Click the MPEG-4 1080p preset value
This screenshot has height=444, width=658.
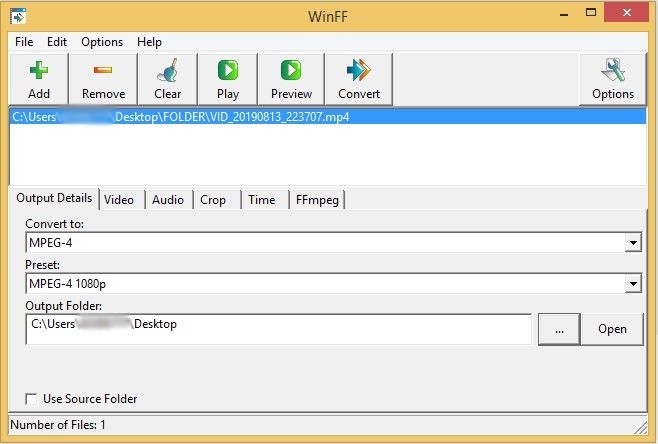coord(68,284)
